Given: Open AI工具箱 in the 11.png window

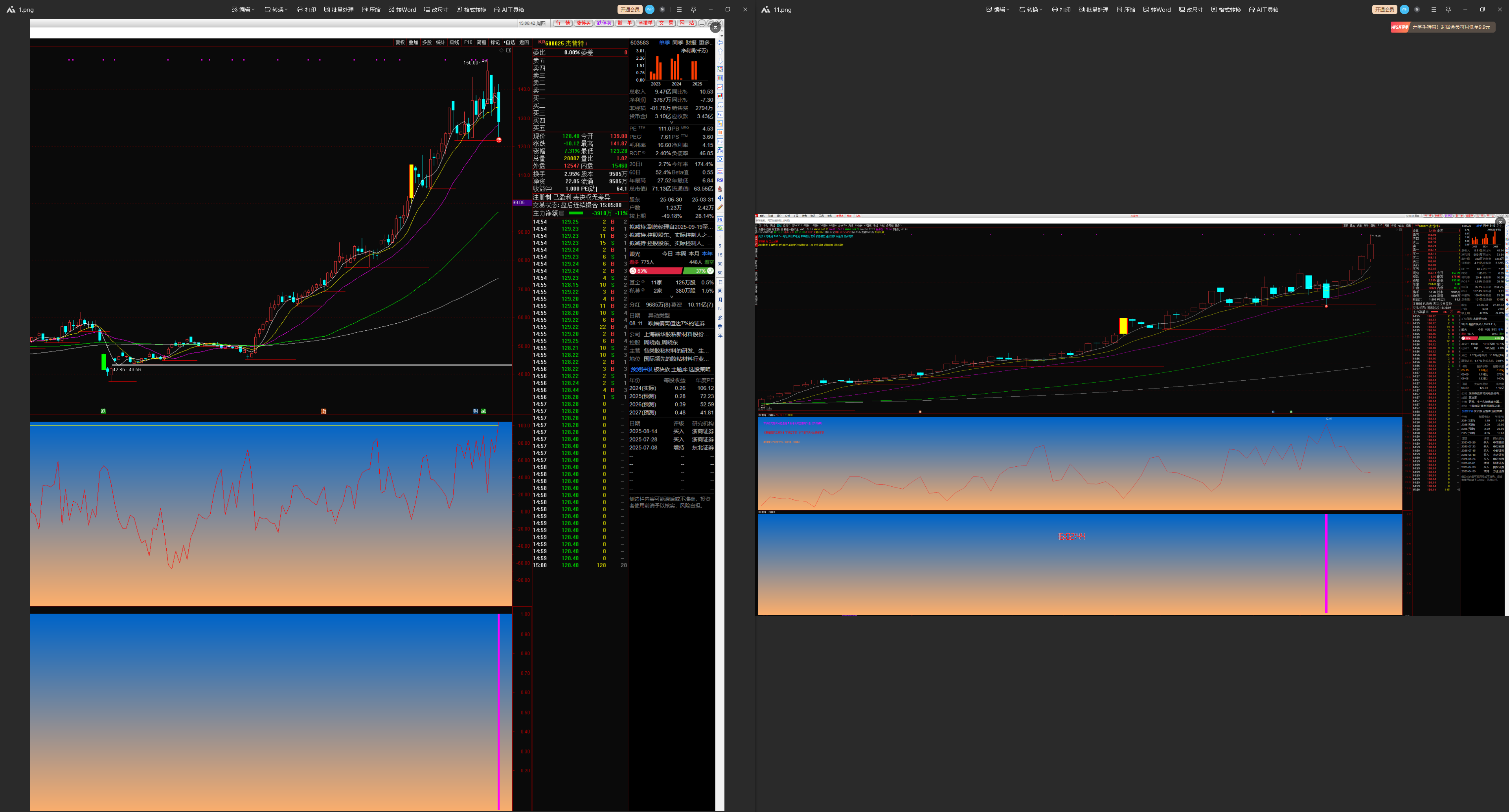Looking at the screenshot, I should 1264,9.
